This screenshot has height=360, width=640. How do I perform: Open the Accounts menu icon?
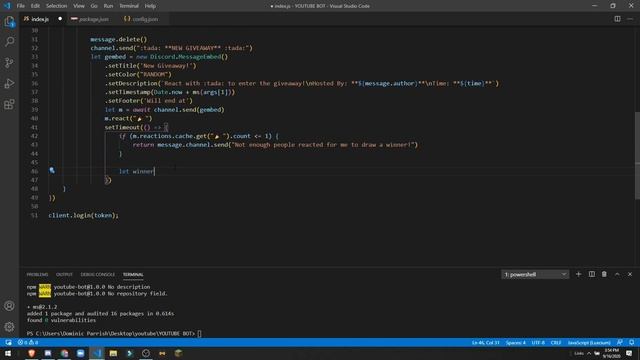pos(9,306)
